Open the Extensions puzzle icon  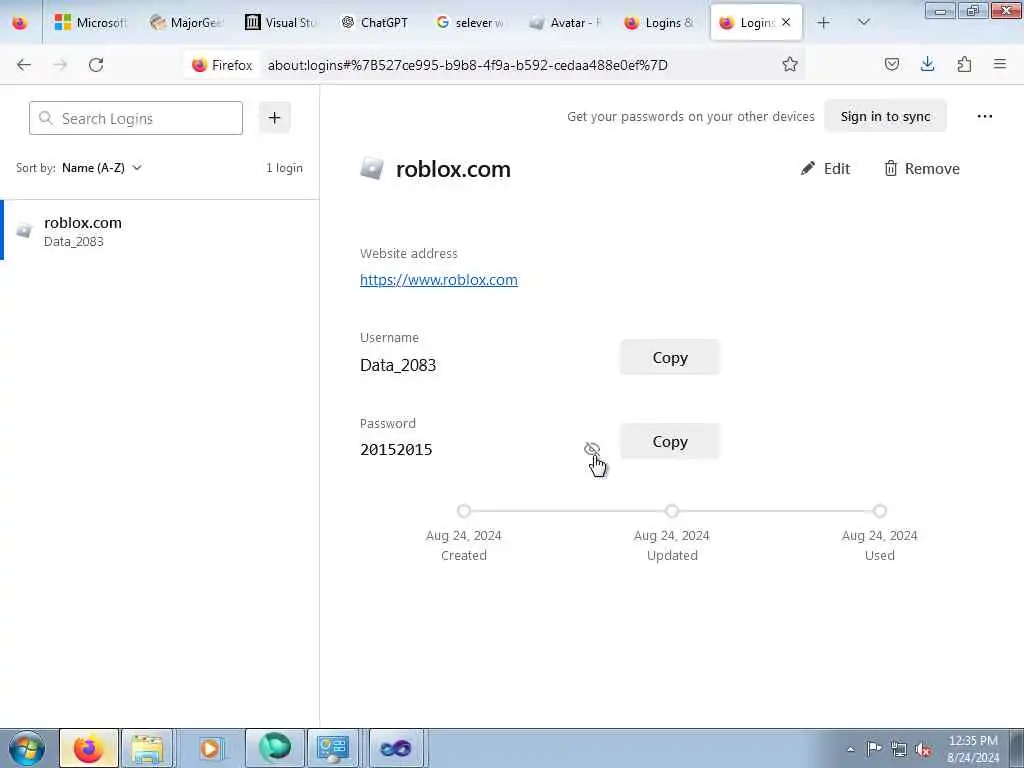(x=964, y=64)
